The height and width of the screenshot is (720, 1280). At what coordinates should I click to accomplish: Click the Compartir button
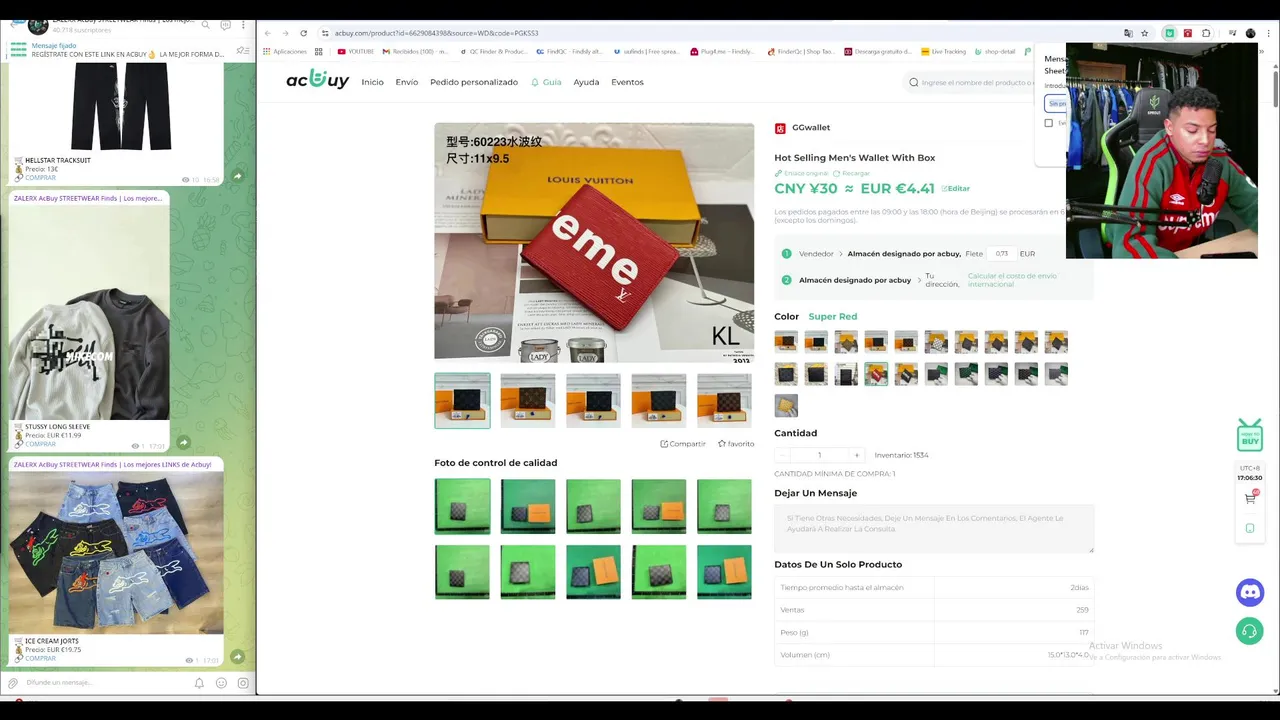683,444
